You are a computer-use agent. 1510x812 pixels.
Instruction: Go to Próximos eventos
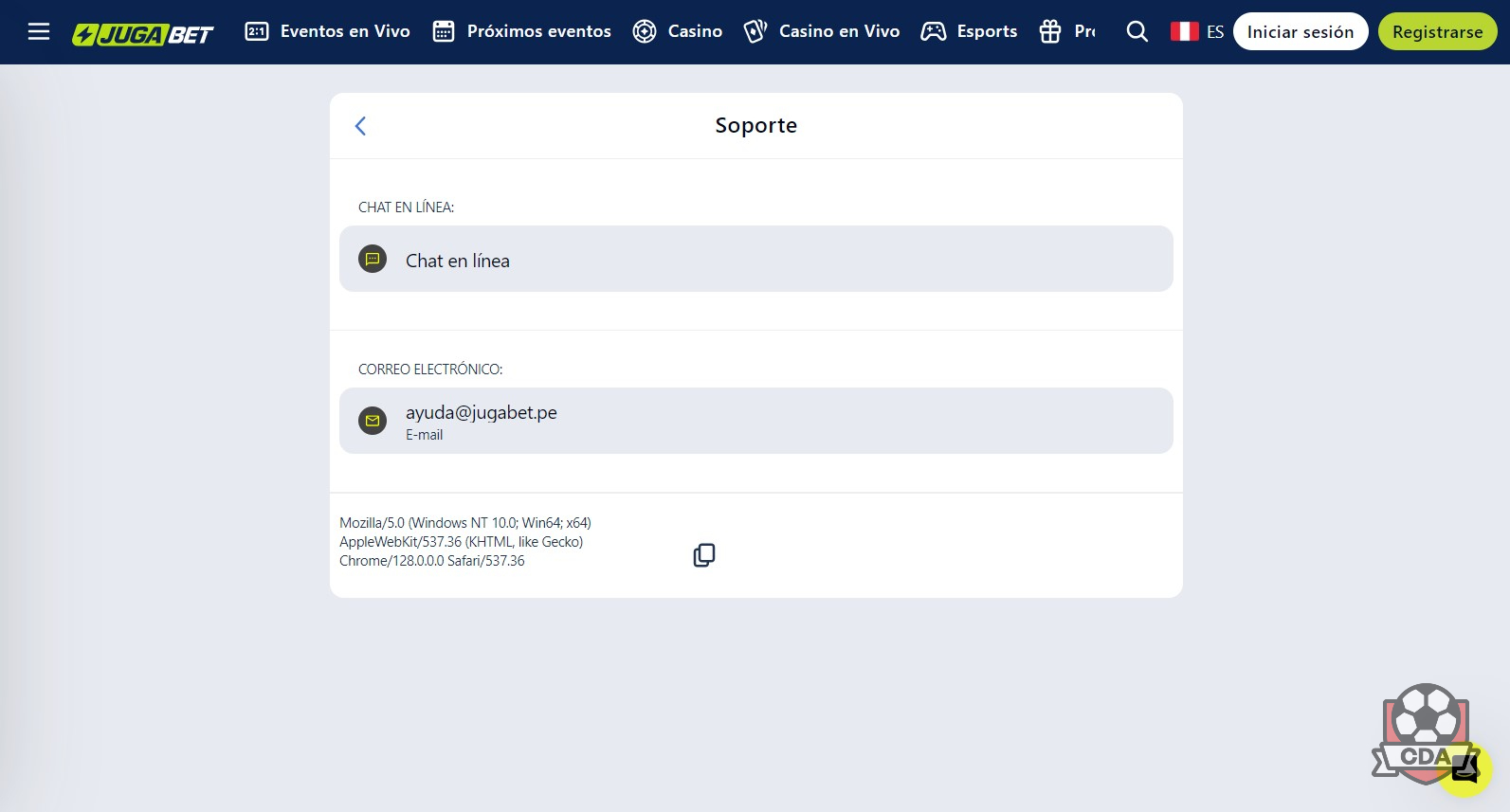pos(521,31)
